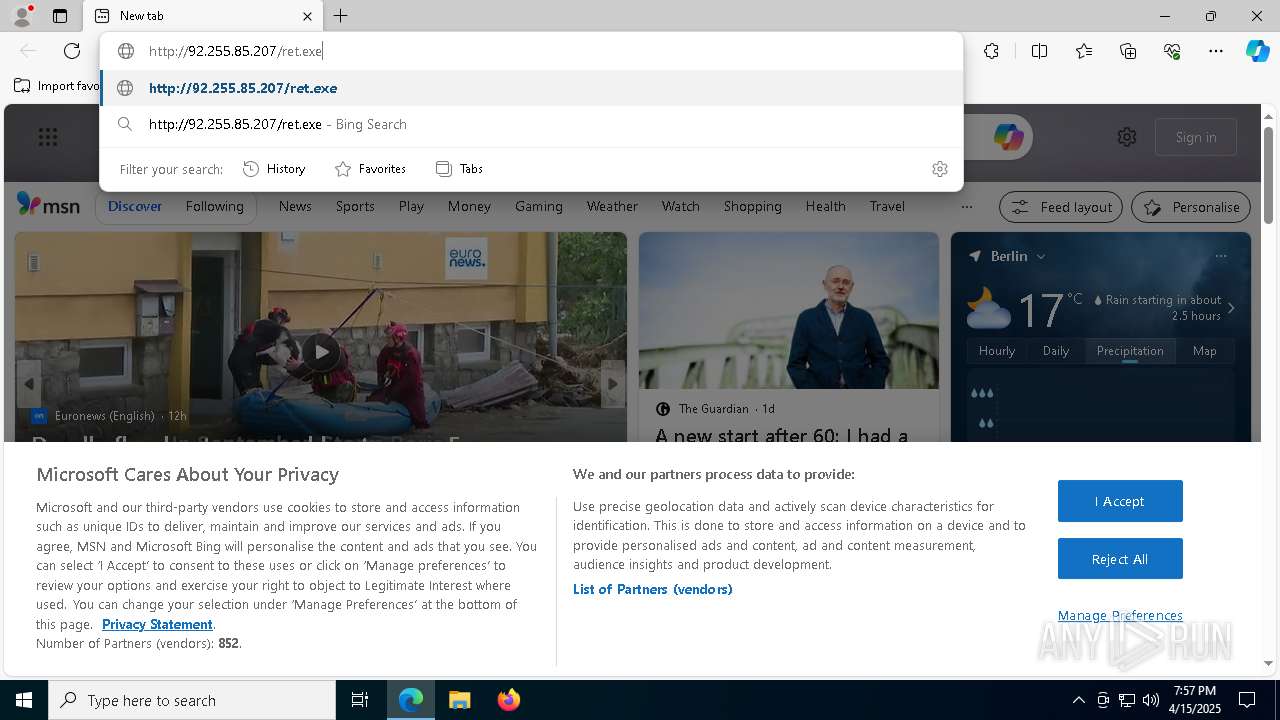
Task: Open the notifications center icon
Action: pos(1248,700)
